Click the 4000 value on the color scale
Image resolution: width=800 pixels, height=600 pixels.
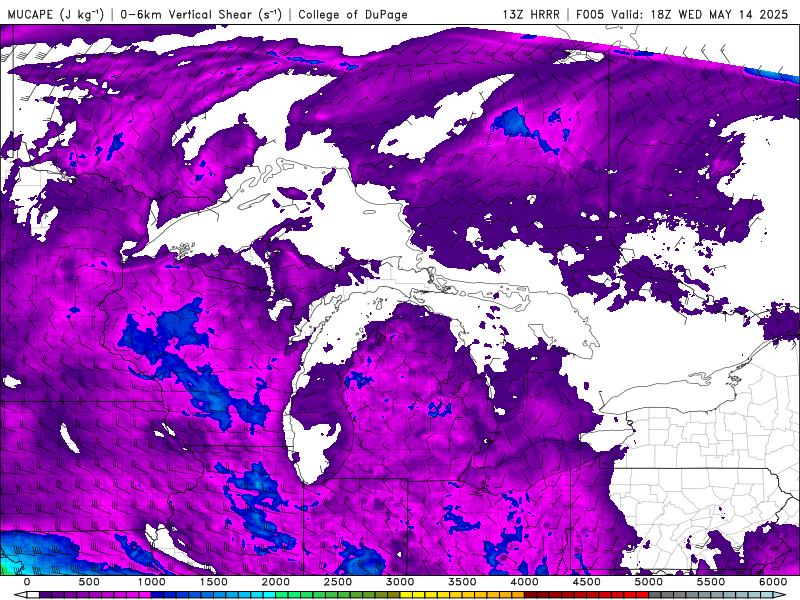(x=524, y=582)
